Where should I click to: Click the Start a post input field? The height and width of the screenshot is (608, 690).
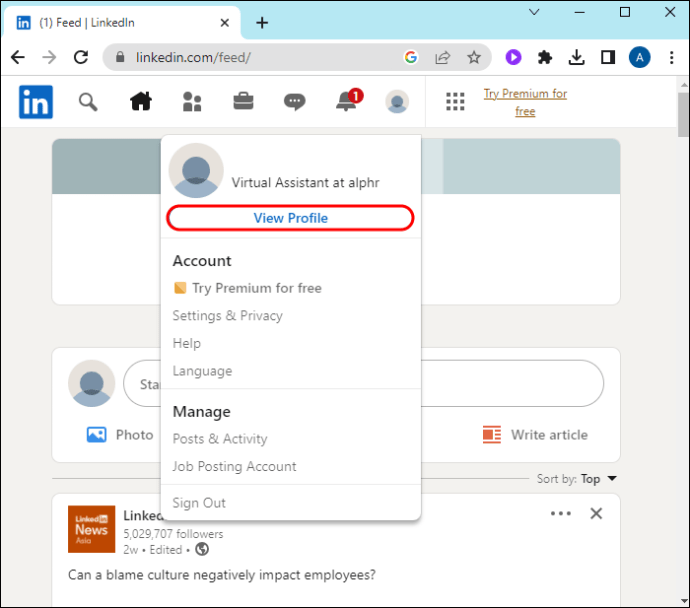(x=363, y=384)
